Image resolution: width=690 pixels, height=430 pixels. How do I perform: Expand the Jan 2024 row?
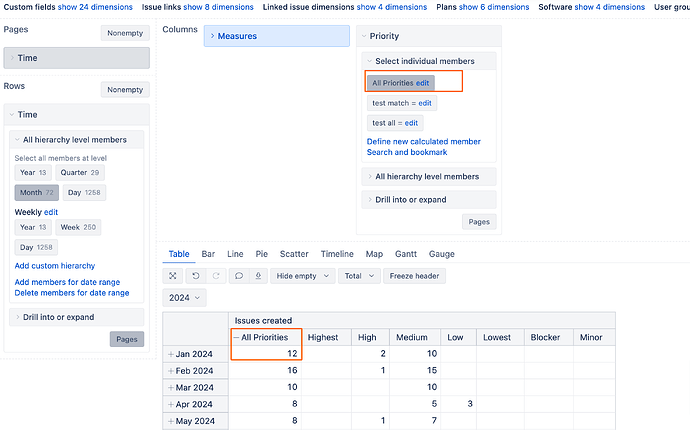tap(171, 354)
